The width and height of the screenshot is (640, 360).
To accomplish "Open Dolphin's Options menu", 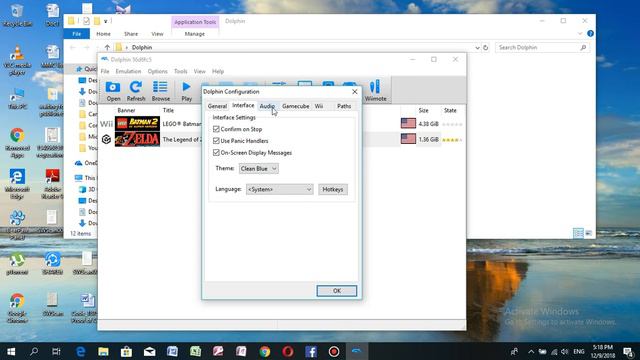I will pyautogui.click(x=158, y=71).
